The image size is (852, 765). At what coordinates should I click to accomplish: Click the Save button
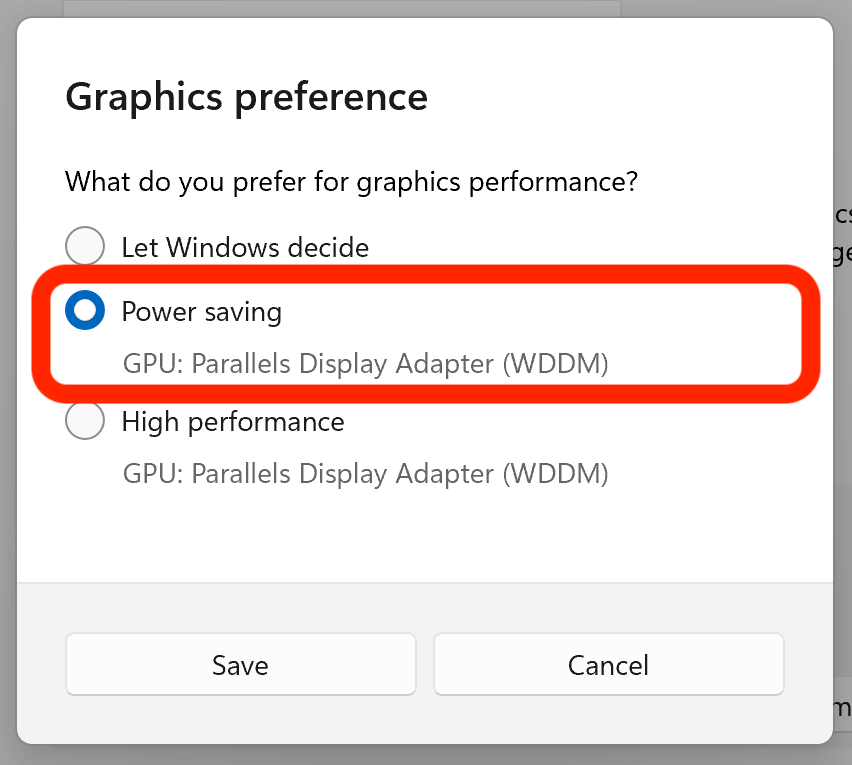coord(240,665)
